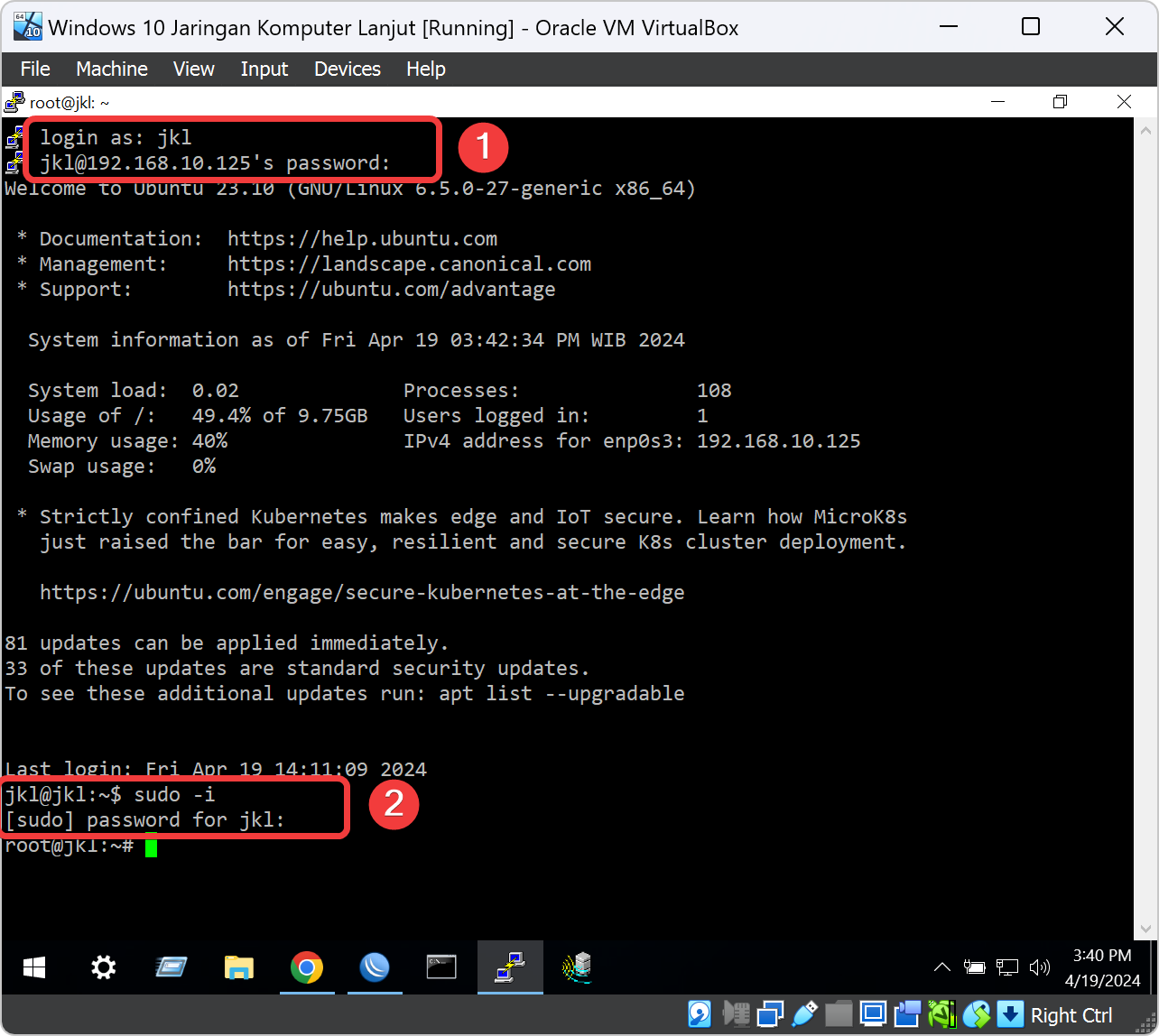Open the Devices menu
1159x1036 pixels.
coord(348,69)
